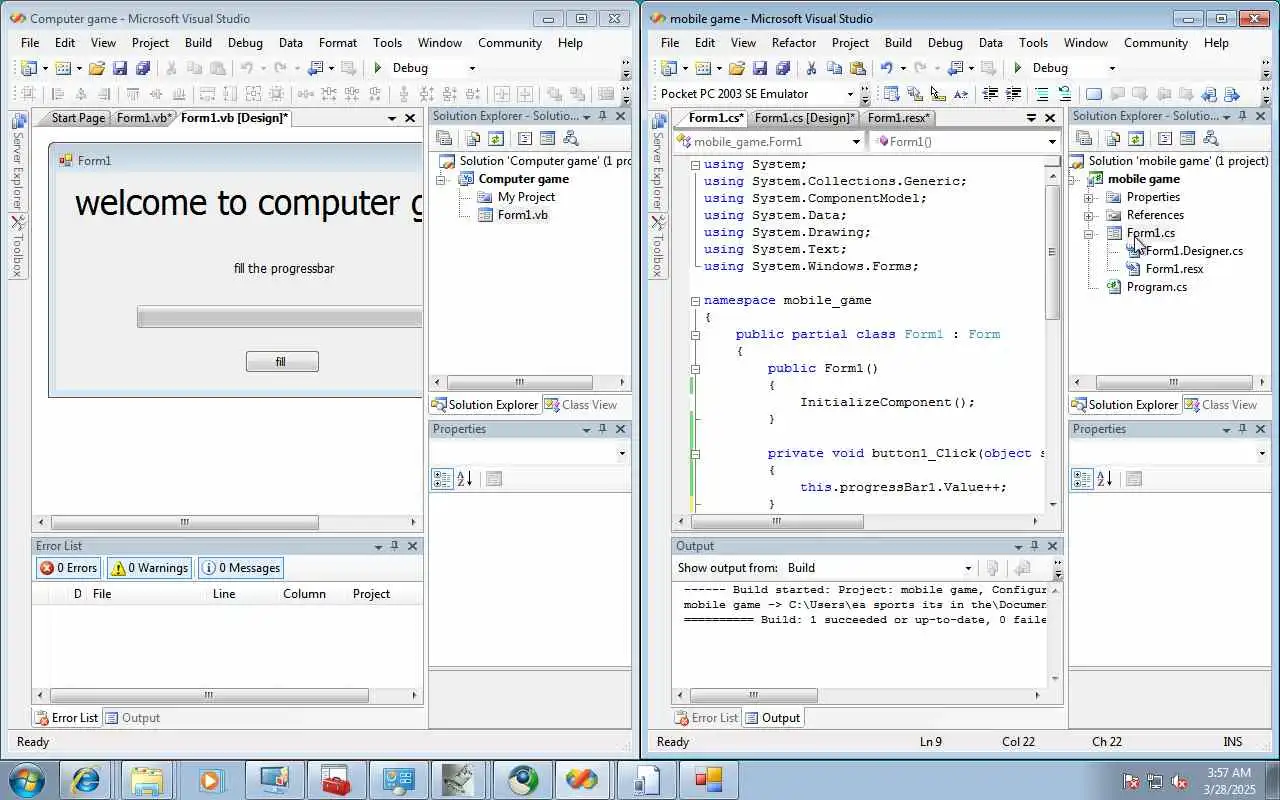Server Explorer side tab in mobile game window
This screenshot has width=1280, height=800.
pyautogui.click(x=658, y=160)
